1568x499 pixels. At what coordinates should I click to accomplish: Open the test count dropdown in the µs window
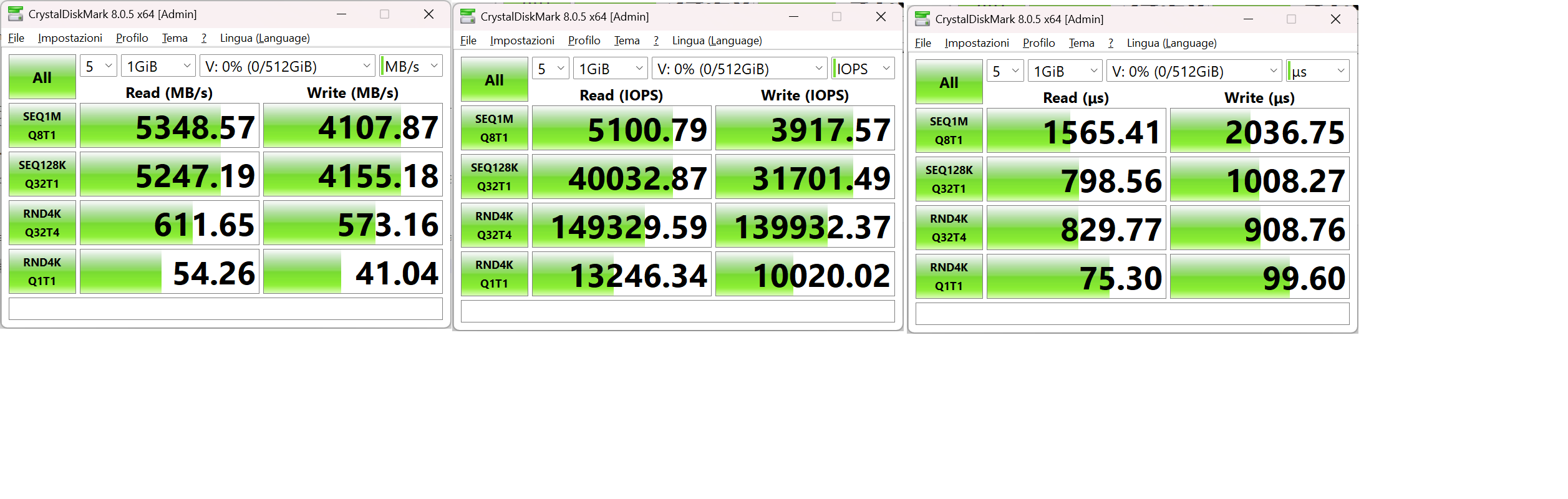pos(1005,71)
